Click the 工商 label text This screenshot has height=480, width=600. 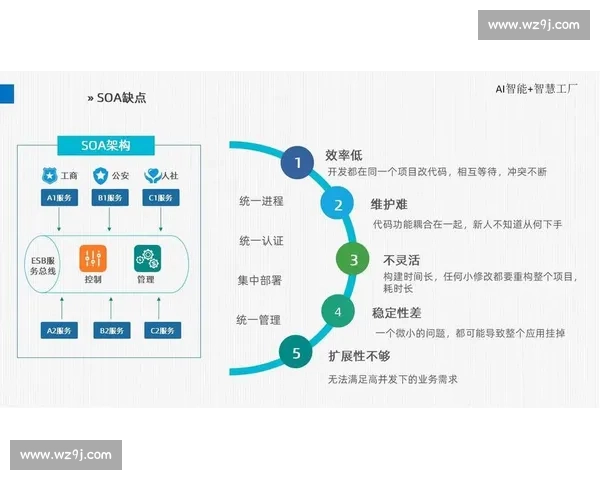click(69, 176)
